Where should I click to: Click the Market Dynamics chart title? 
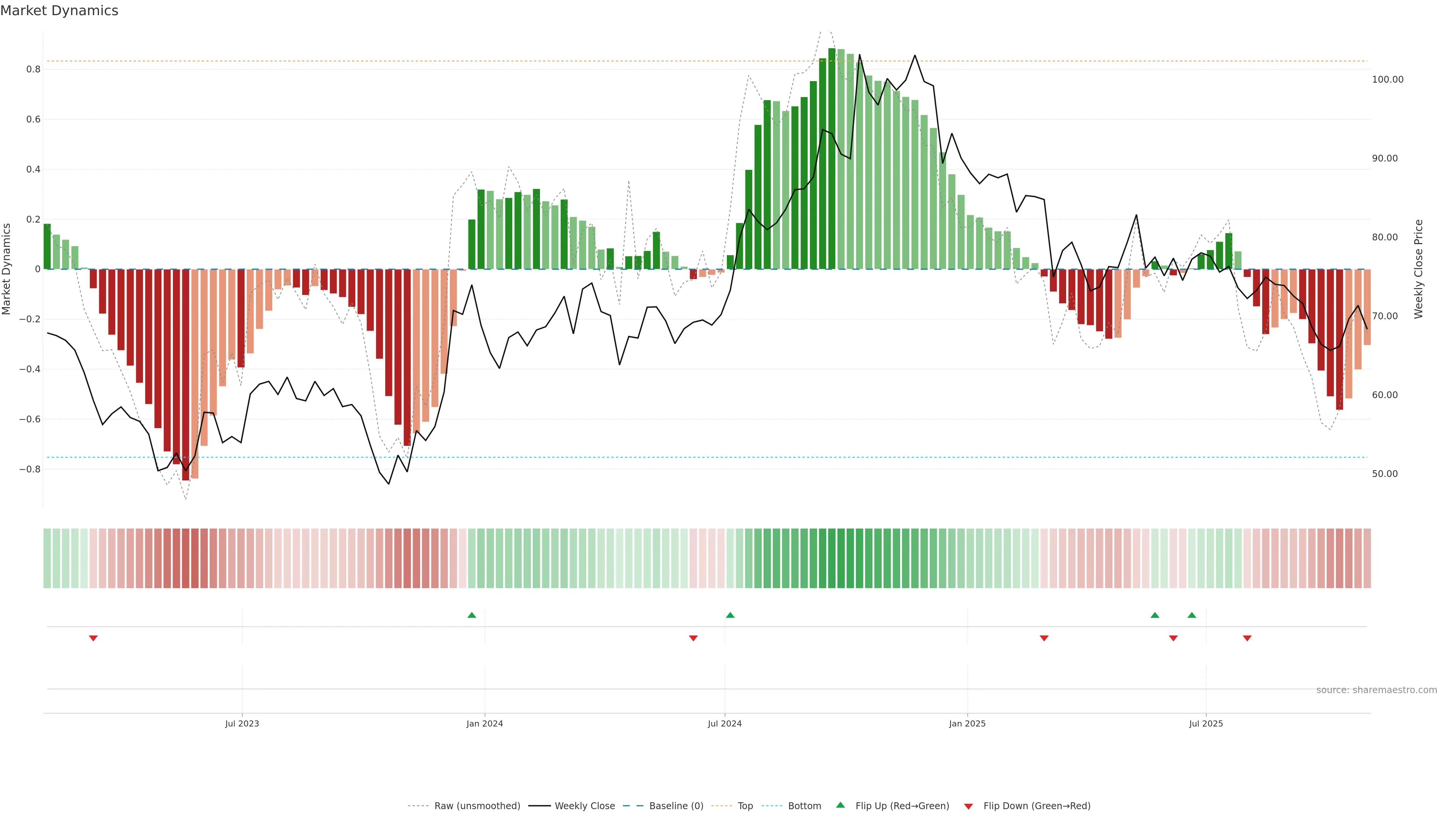click(x=60, y=11)
